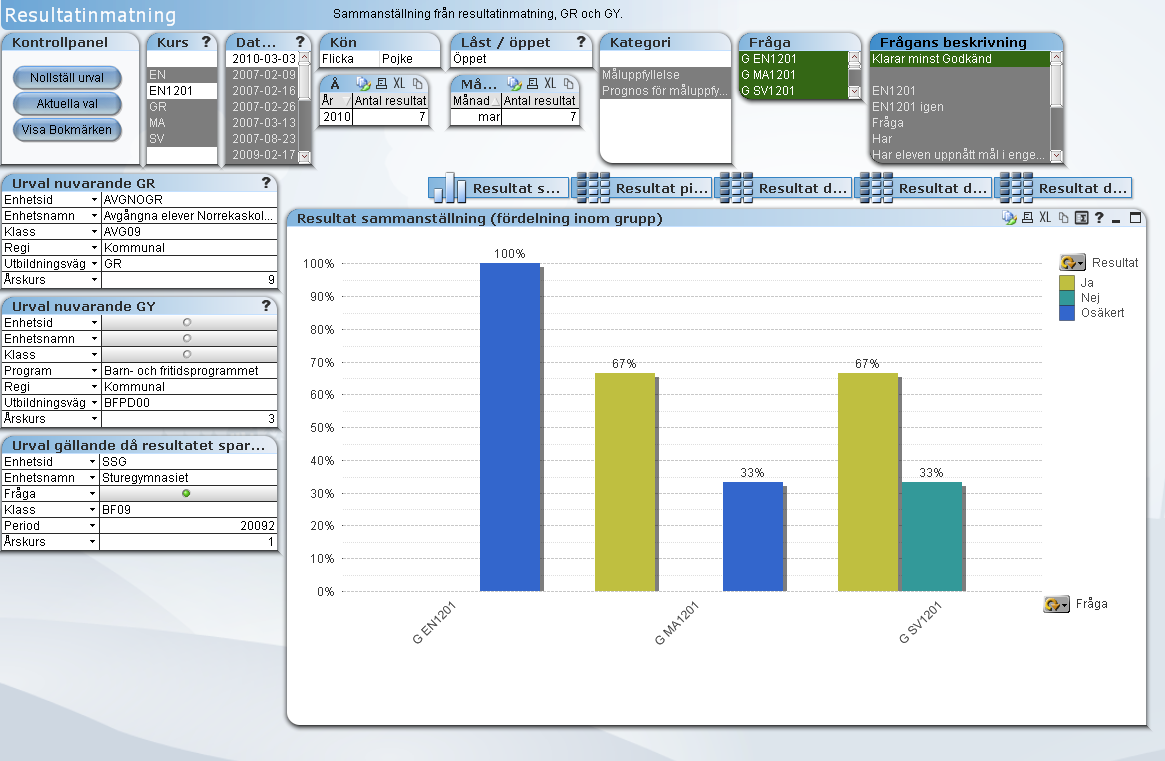The width and height of the screenshot is (1165, 761).
Task: Click the print icon in the År table header
Action: tap(382, 84)
